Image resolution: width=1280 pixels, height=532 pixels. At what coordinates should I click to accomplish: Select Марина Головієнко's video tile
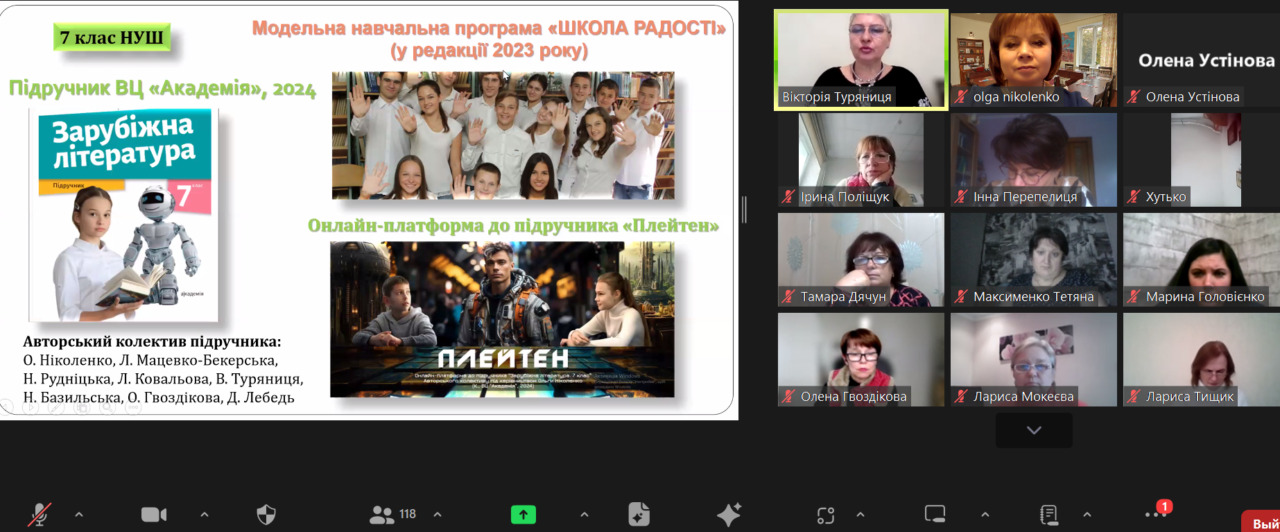click(1201, 260)
